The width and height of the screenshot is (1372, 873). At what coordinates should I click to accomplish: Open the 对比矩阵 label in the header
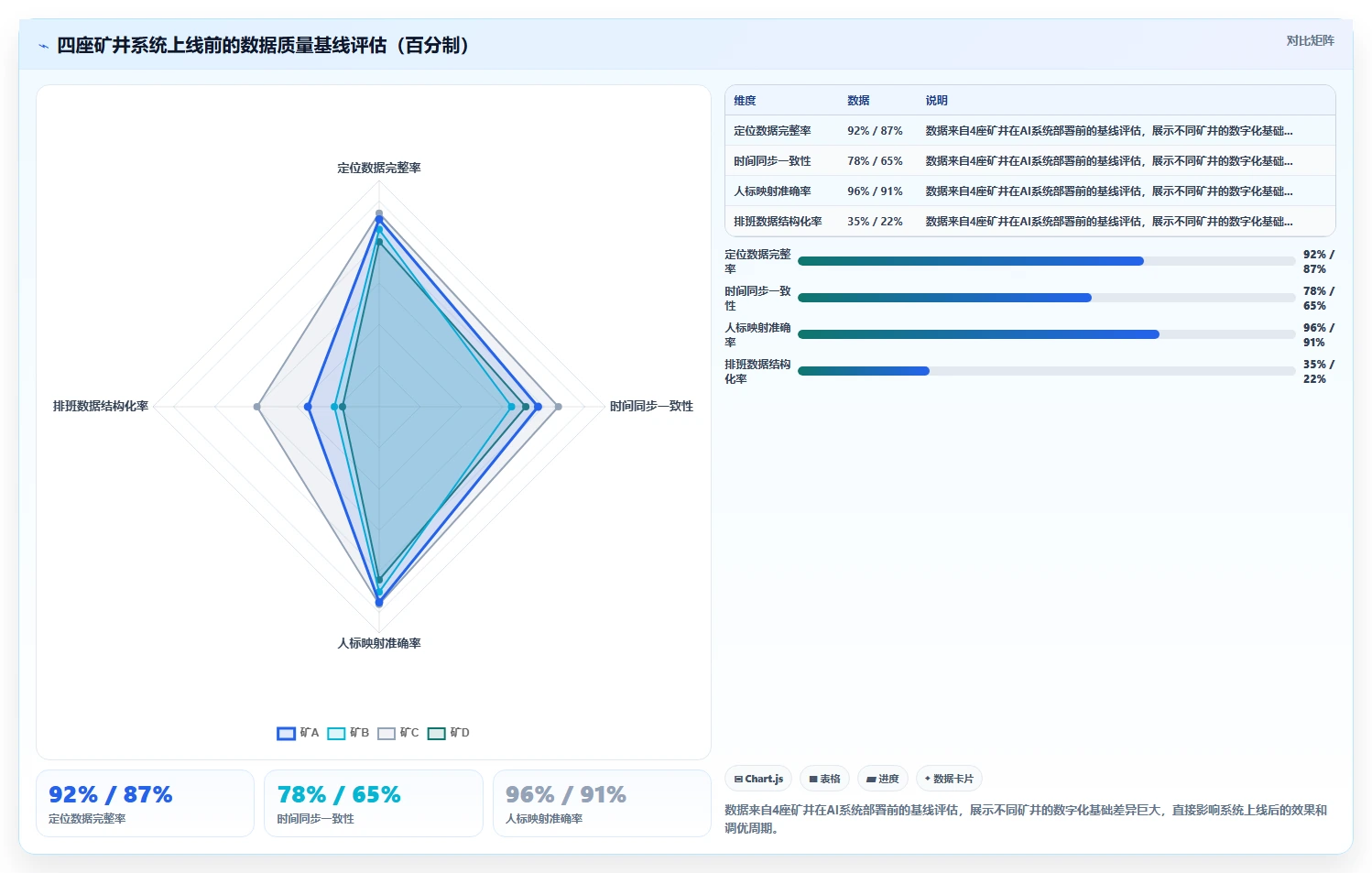pyautogui.click(x=1310, y=40)
